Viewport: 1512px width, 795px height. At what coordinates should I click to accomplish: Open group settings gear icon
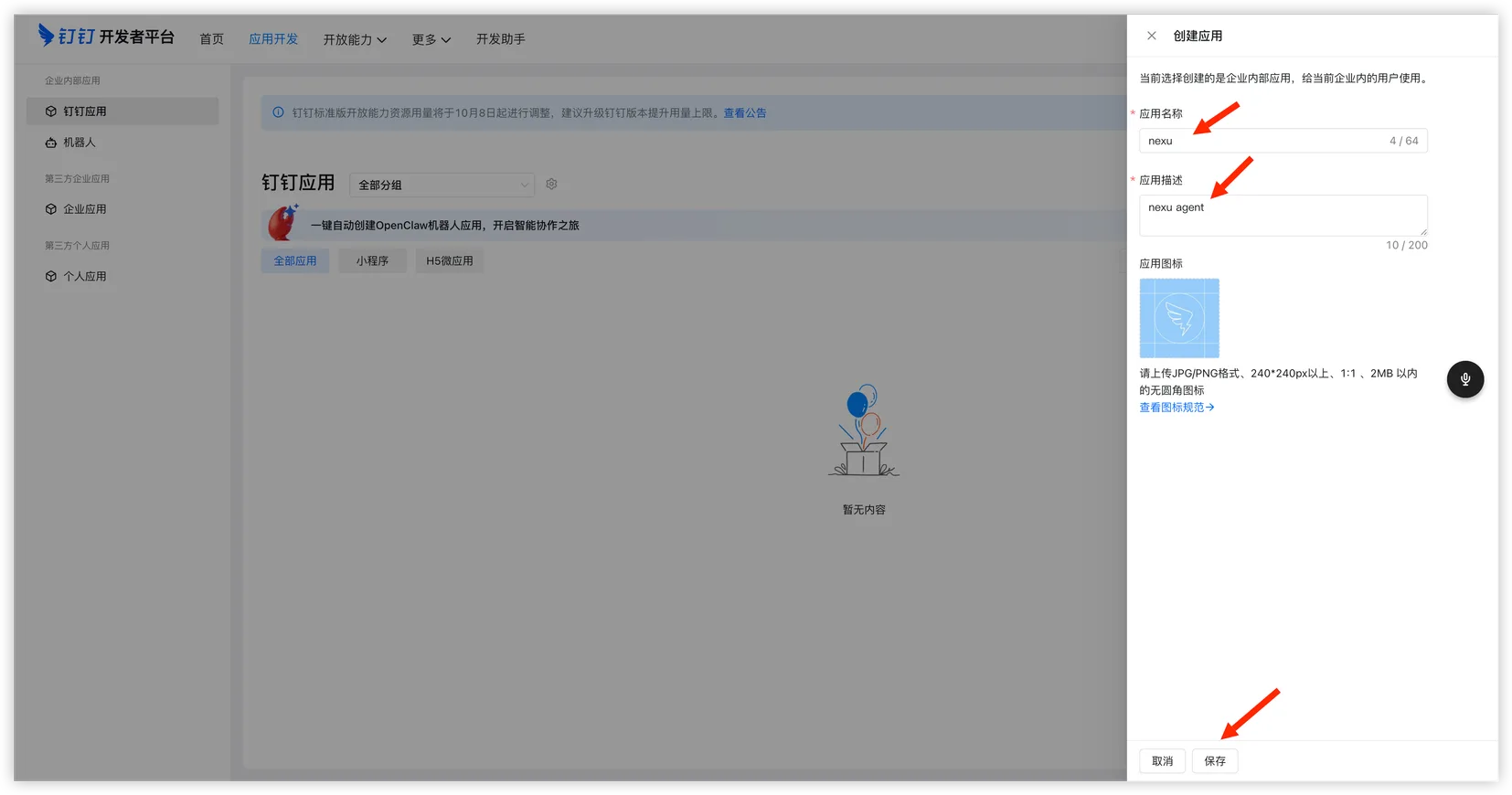[x=551, y=185]
